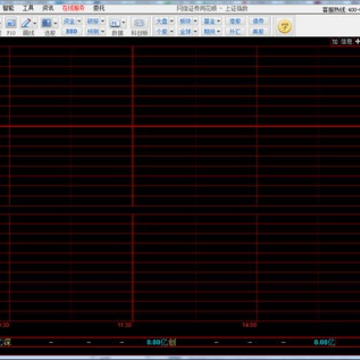
Task: Expand the 个股 dropdown arrow
Action: 172,31
